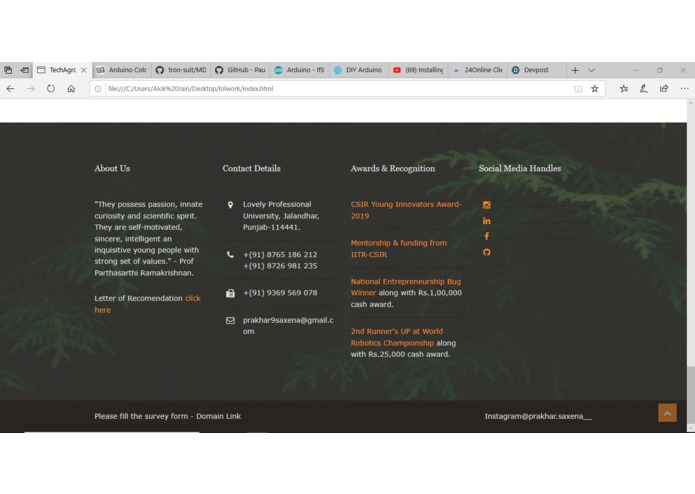Open a new tab with plus button

coord(575,70)
